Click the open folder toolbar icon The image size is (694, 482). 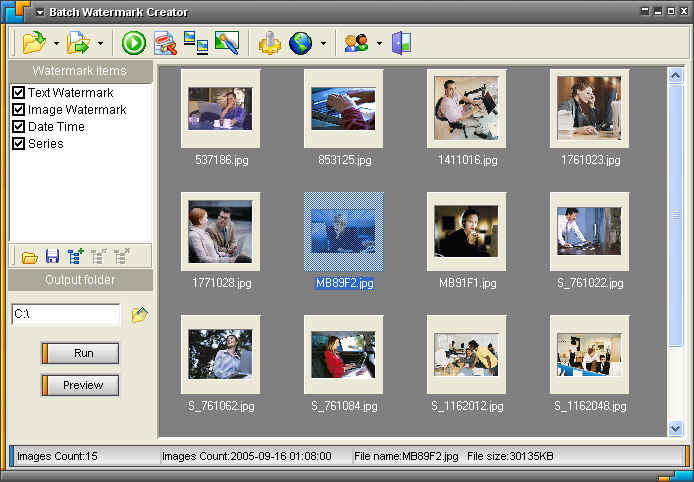click(x=35, y=43)
